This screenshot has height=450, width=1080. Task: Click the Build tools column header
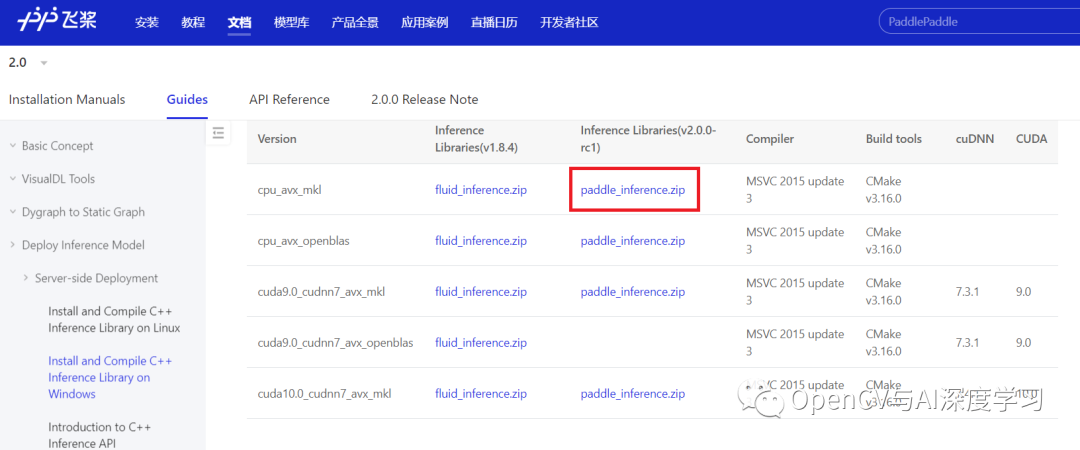point(893,139)
